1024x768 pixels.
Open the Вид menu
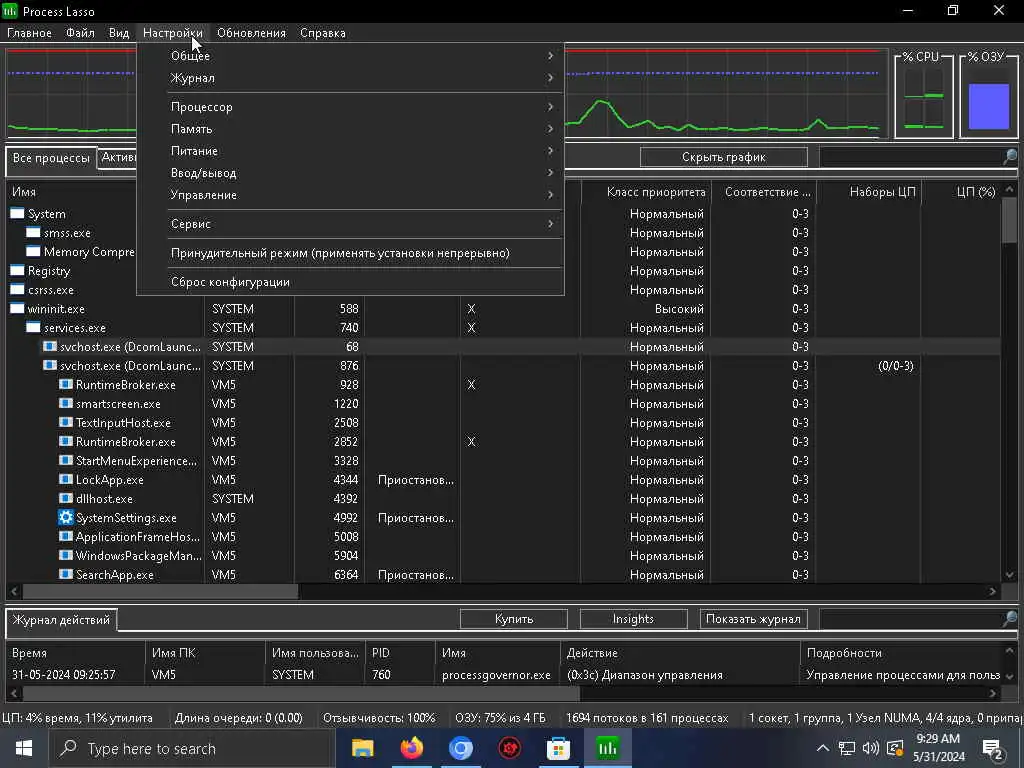point(119,33)
